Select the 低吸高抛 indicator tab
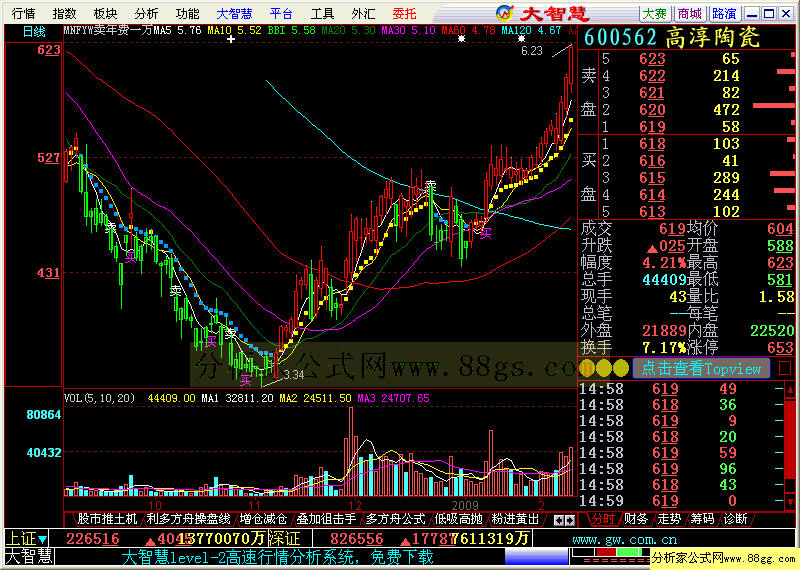Screen dimensions: 800x570 (x=458, y=519)
